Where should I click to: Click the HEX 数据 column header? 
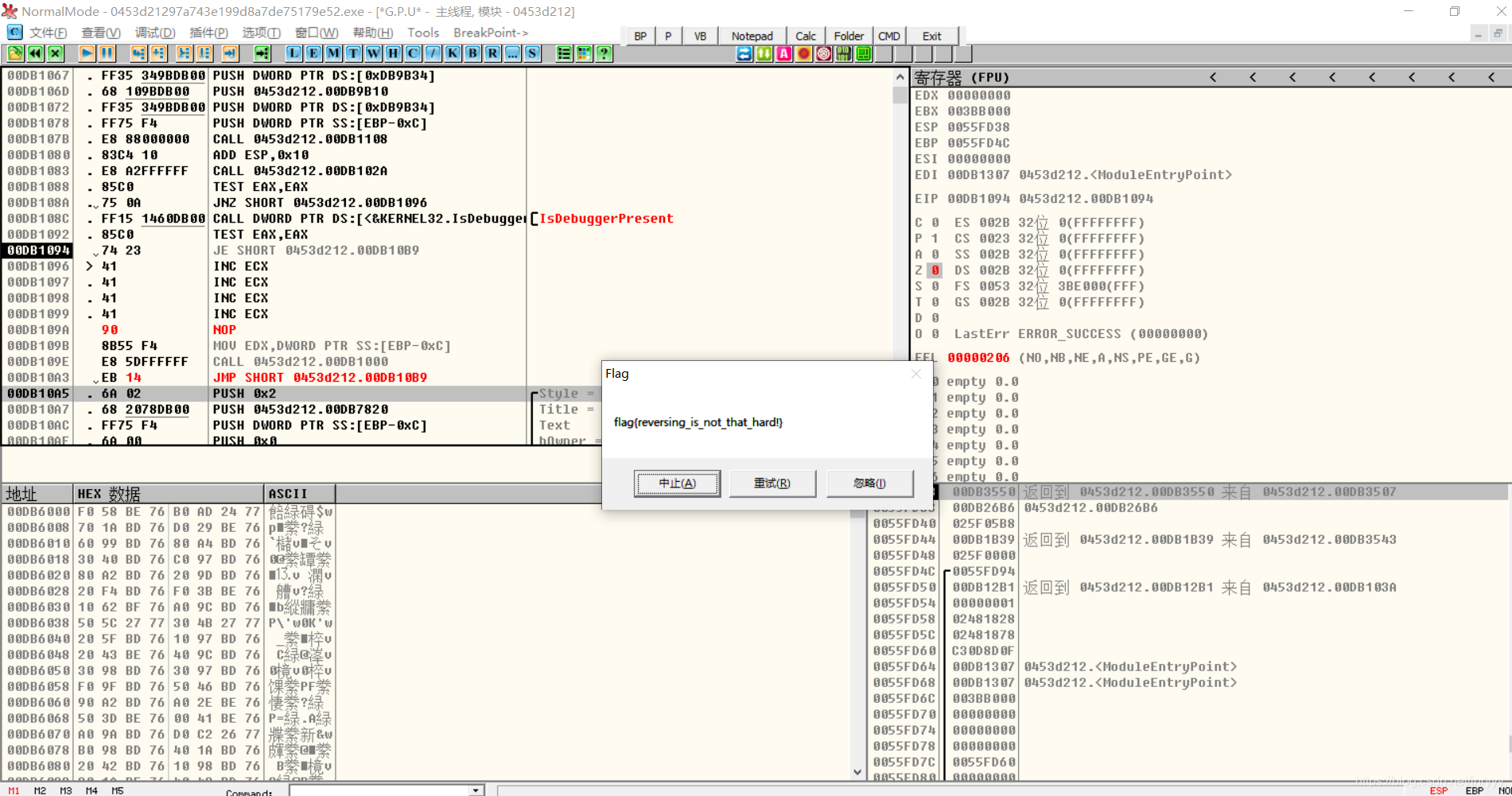168,494
